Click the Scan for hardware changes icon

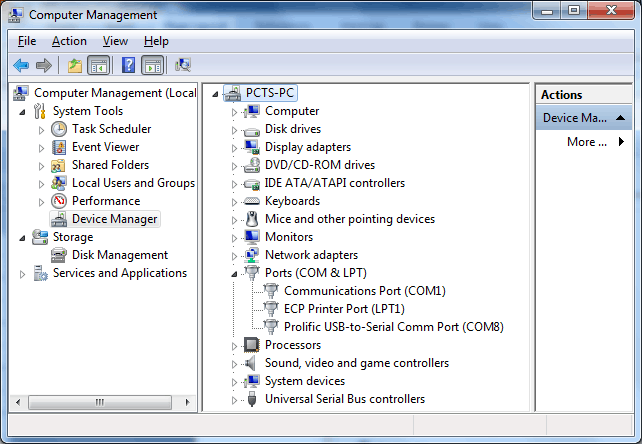pos(183,65)
